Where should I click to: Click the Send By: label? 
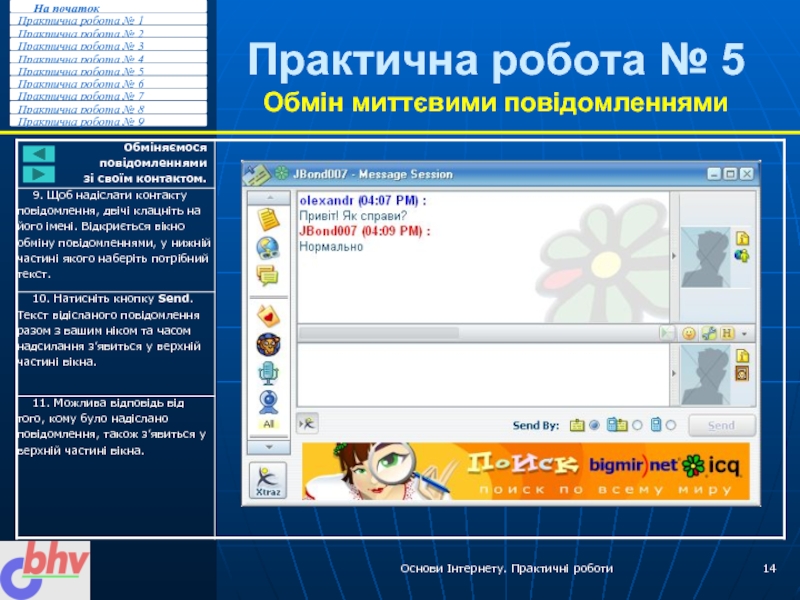pos(536,426)
